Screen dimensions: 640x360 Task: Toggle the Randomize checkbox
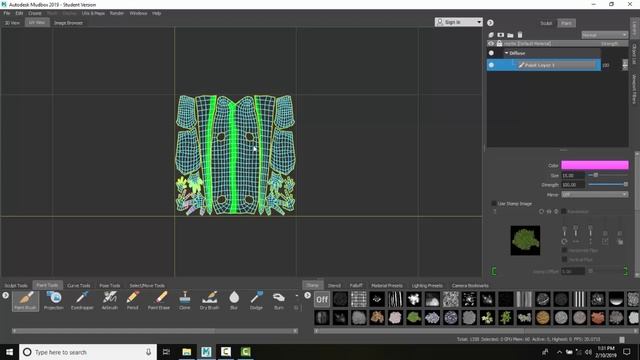(564, 211)
